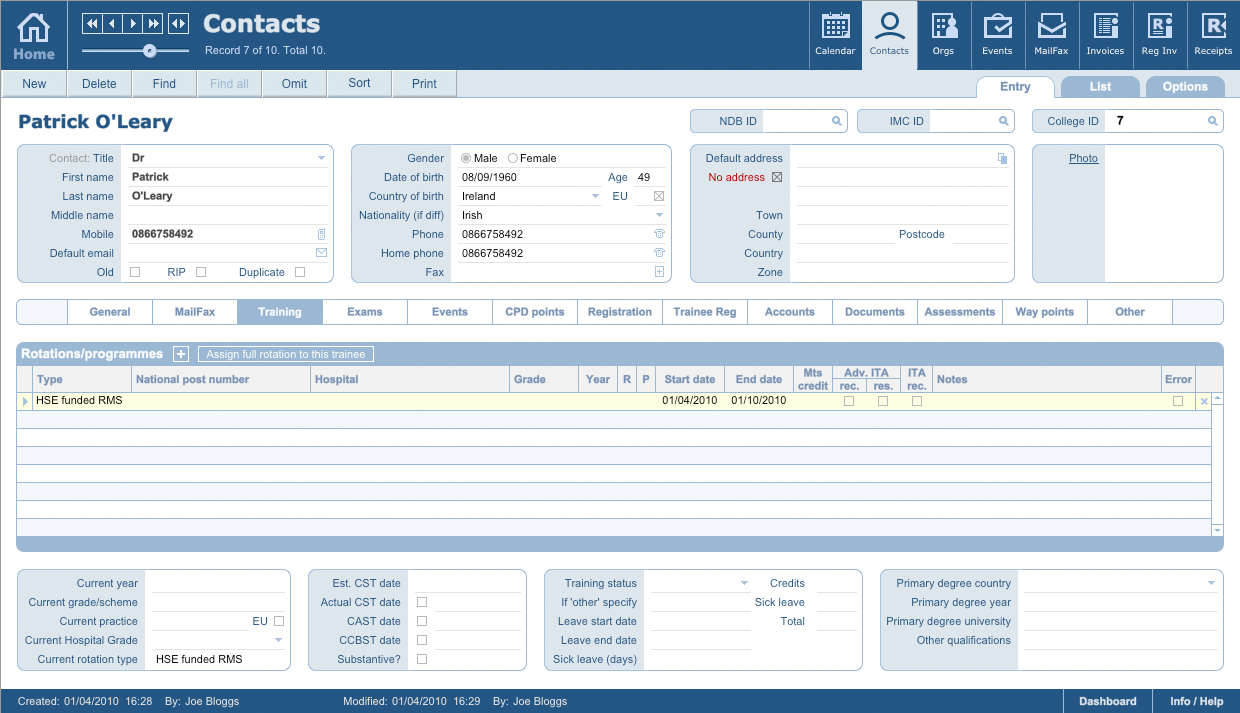Open the Invoices module
The height and width of the screenshot is (713, 1240).
(1105, 35)
